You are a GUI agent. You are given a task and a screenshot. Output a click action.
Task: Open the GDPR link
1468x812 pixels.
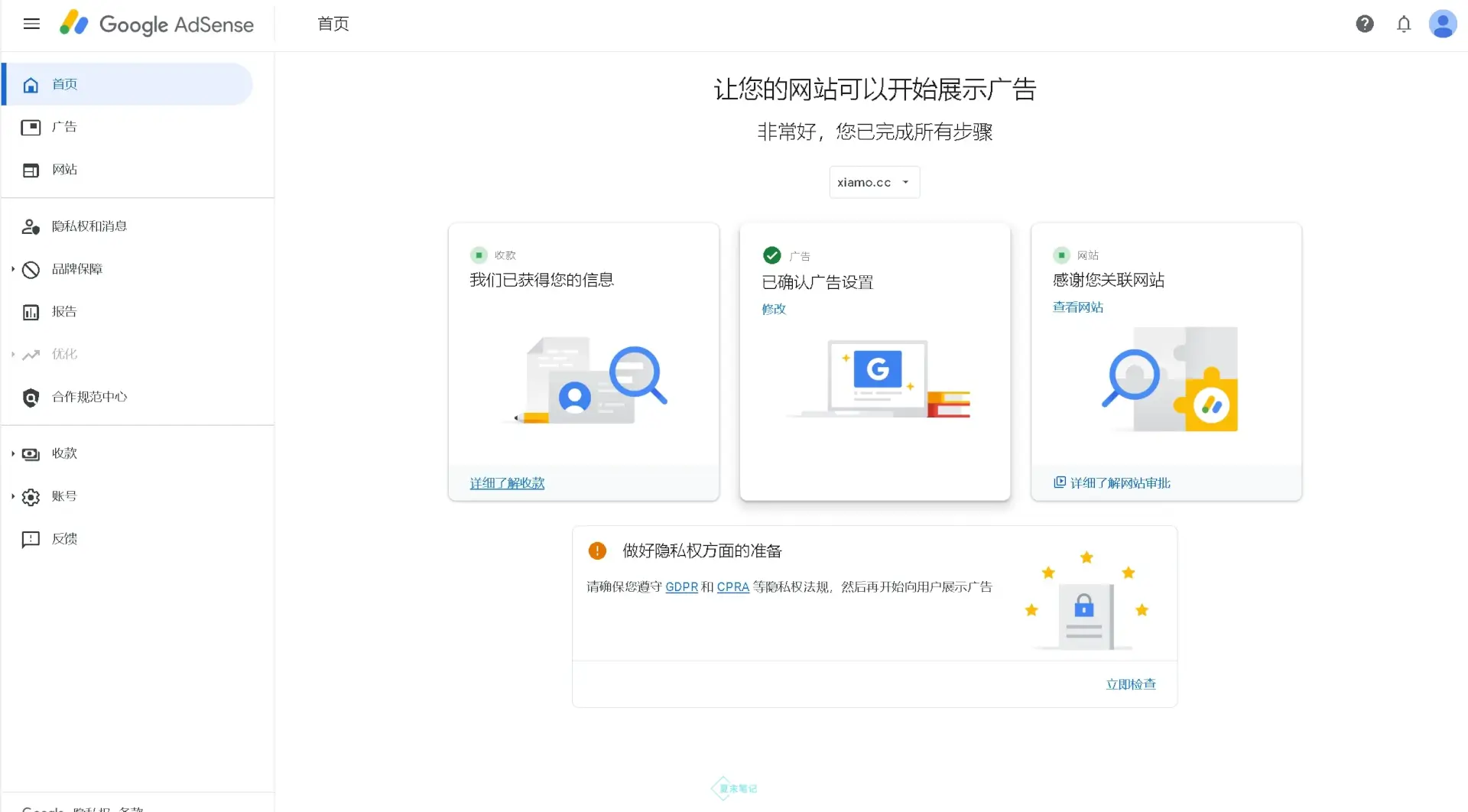[x=681, y=586]
